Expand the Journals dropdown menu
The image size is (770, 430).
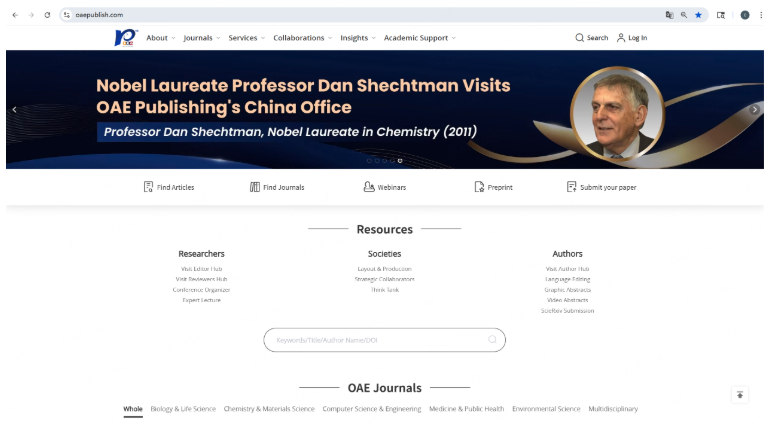201,38
